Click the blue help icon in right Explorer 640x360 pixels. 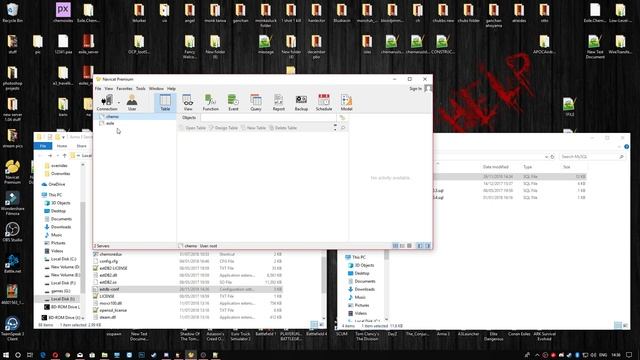pyautogui.click(x=626, y=147)
